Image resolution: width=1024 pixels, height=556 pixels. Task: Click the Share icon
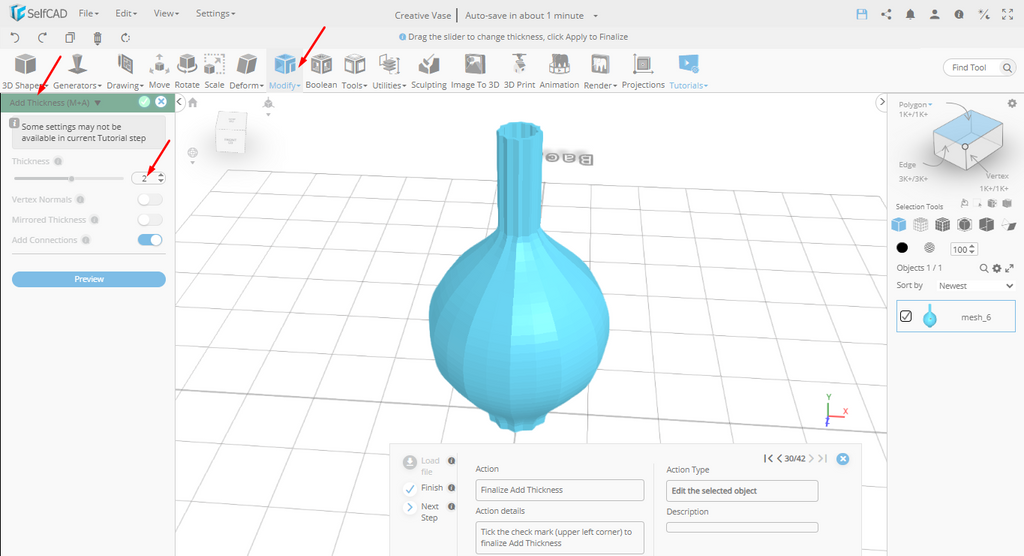pyautogui.click(x=886, y=14)
